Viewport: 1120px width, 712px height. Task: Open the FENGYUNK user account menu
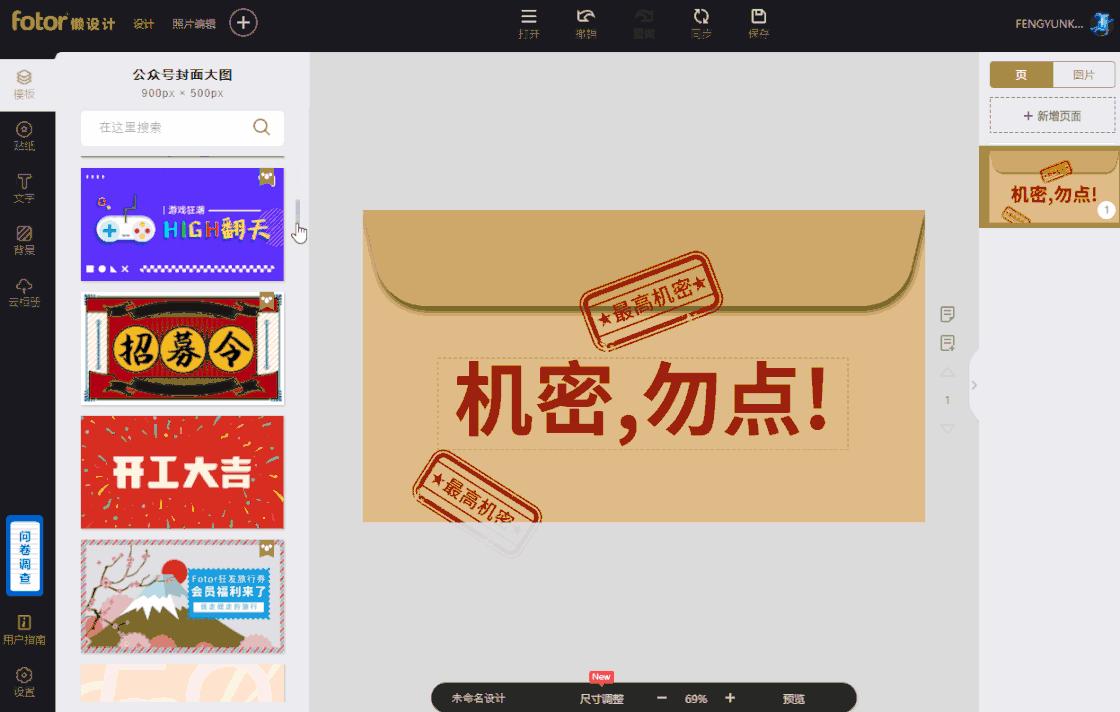(x=1049, y=24)
